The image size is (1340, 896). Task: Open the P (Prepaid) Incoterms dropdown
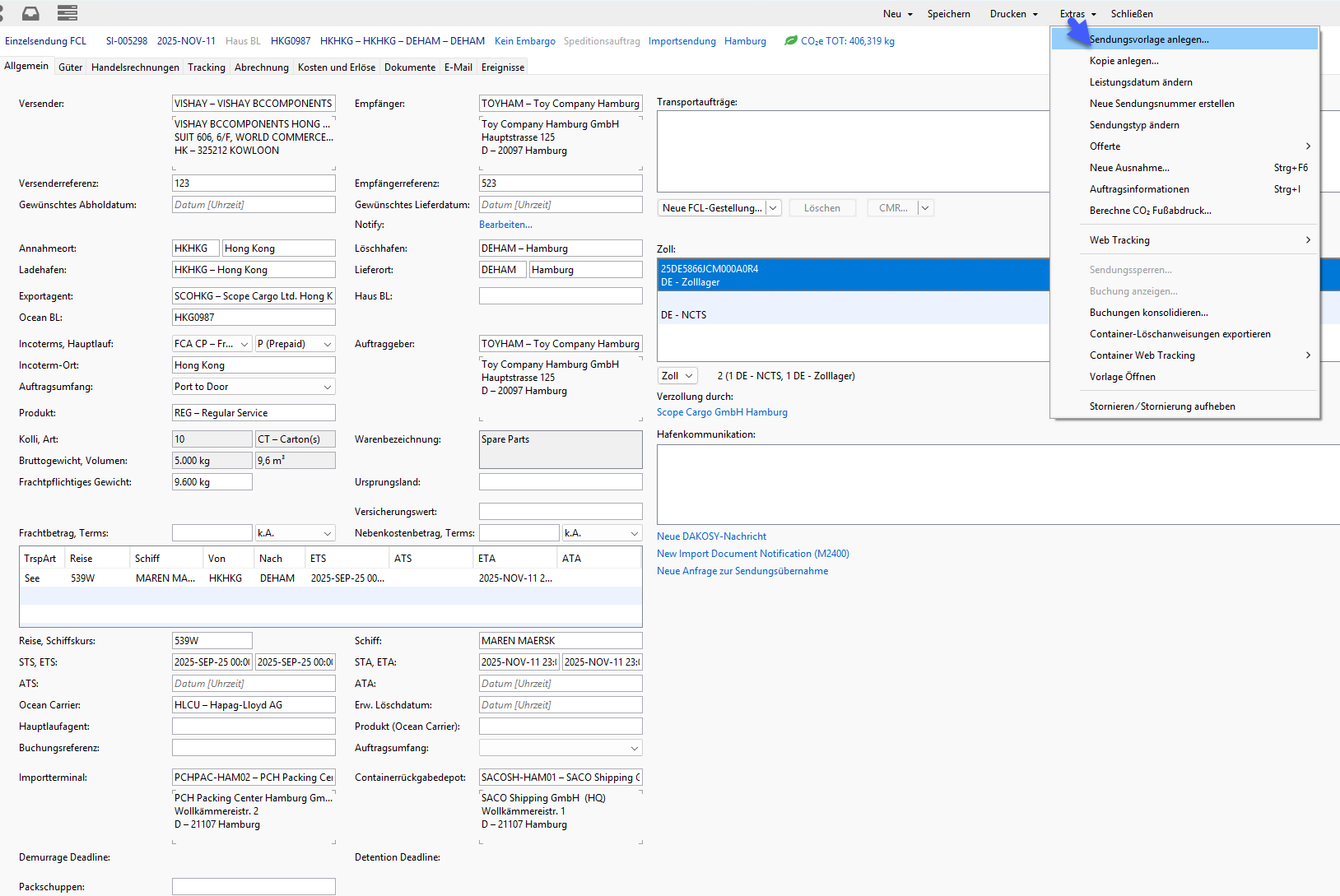click(327, 344)
